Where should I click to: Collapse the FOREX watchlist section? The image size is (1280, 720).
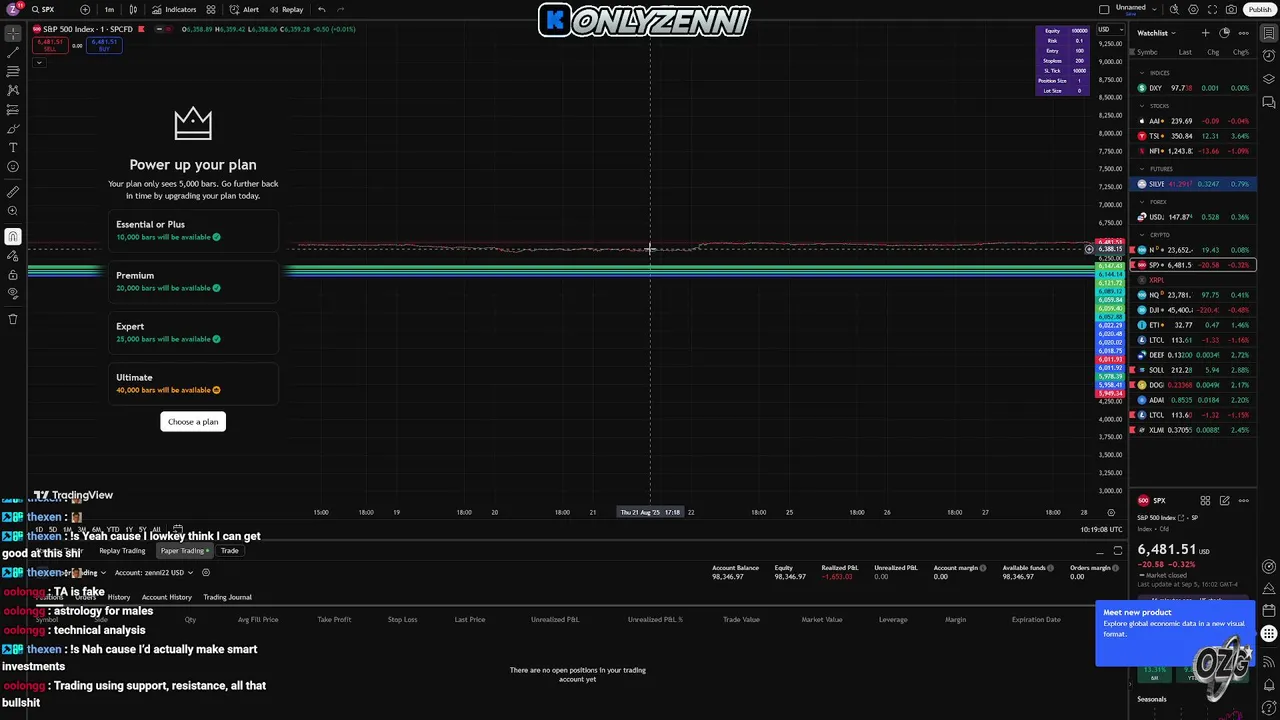point(1142,202)
